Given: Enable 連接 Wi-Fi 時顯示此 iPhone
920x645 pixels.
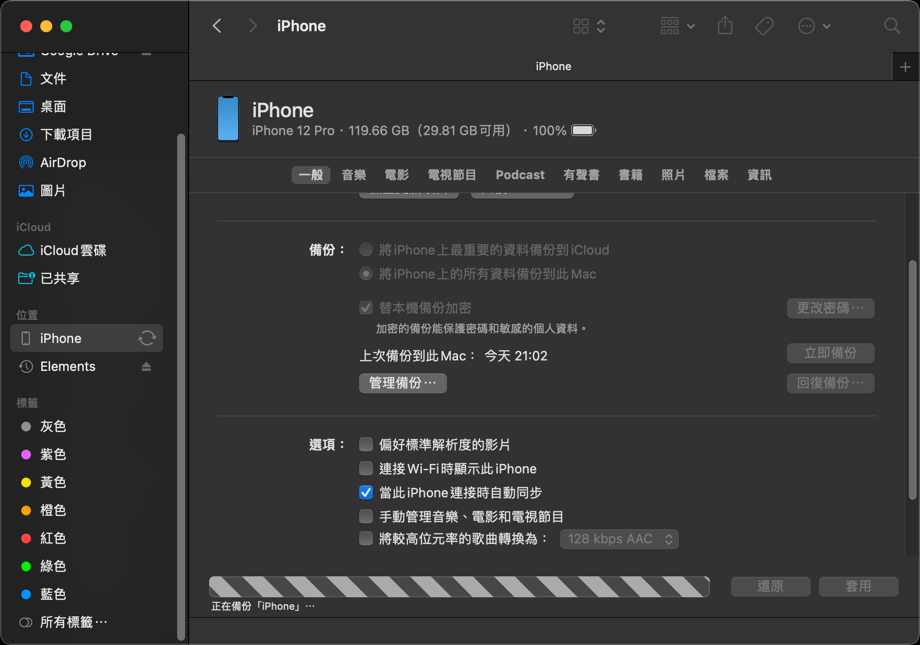Looking at the screenshot, I should tap(366, 468).
